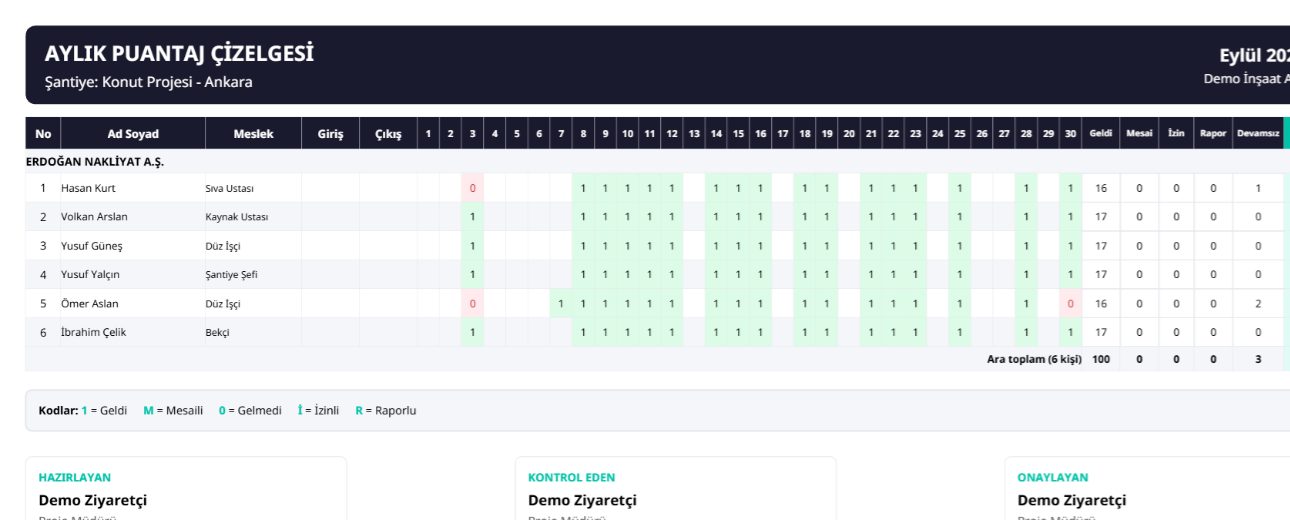Click the 'Giriş' column header

(x=330, y=134)
